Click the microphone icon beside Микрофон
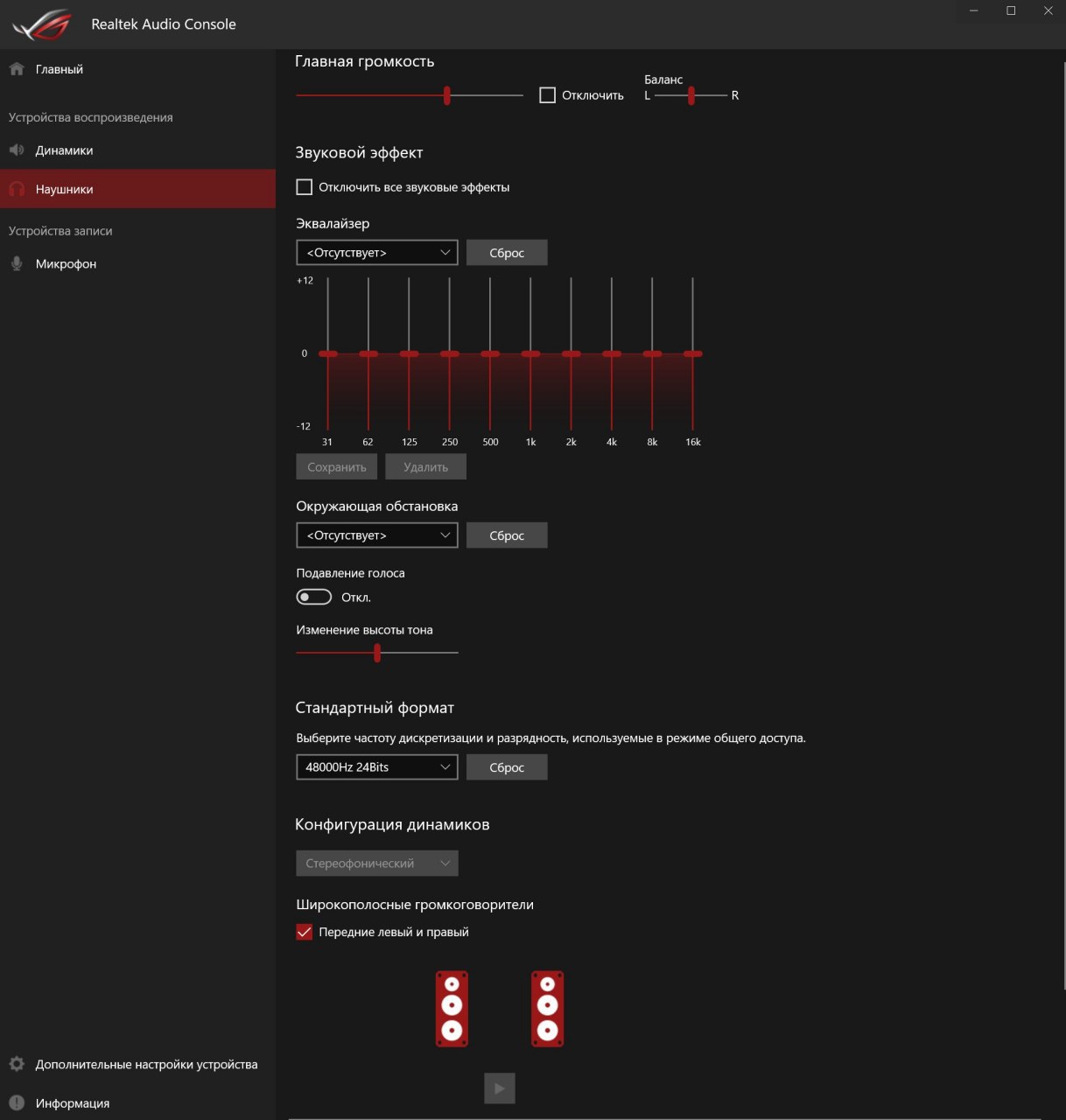This screenshot has width=1066, height=1120. (17, 263)
